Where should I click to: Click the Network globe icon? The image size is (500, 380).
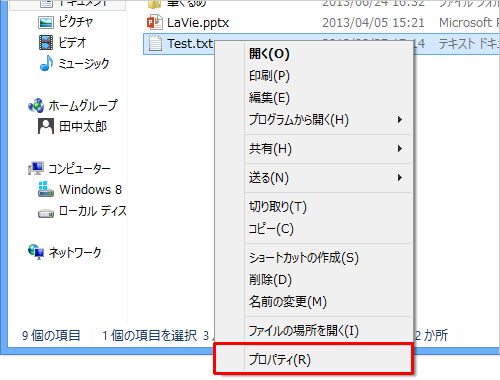pyautogui.click(x=36, y=252)
